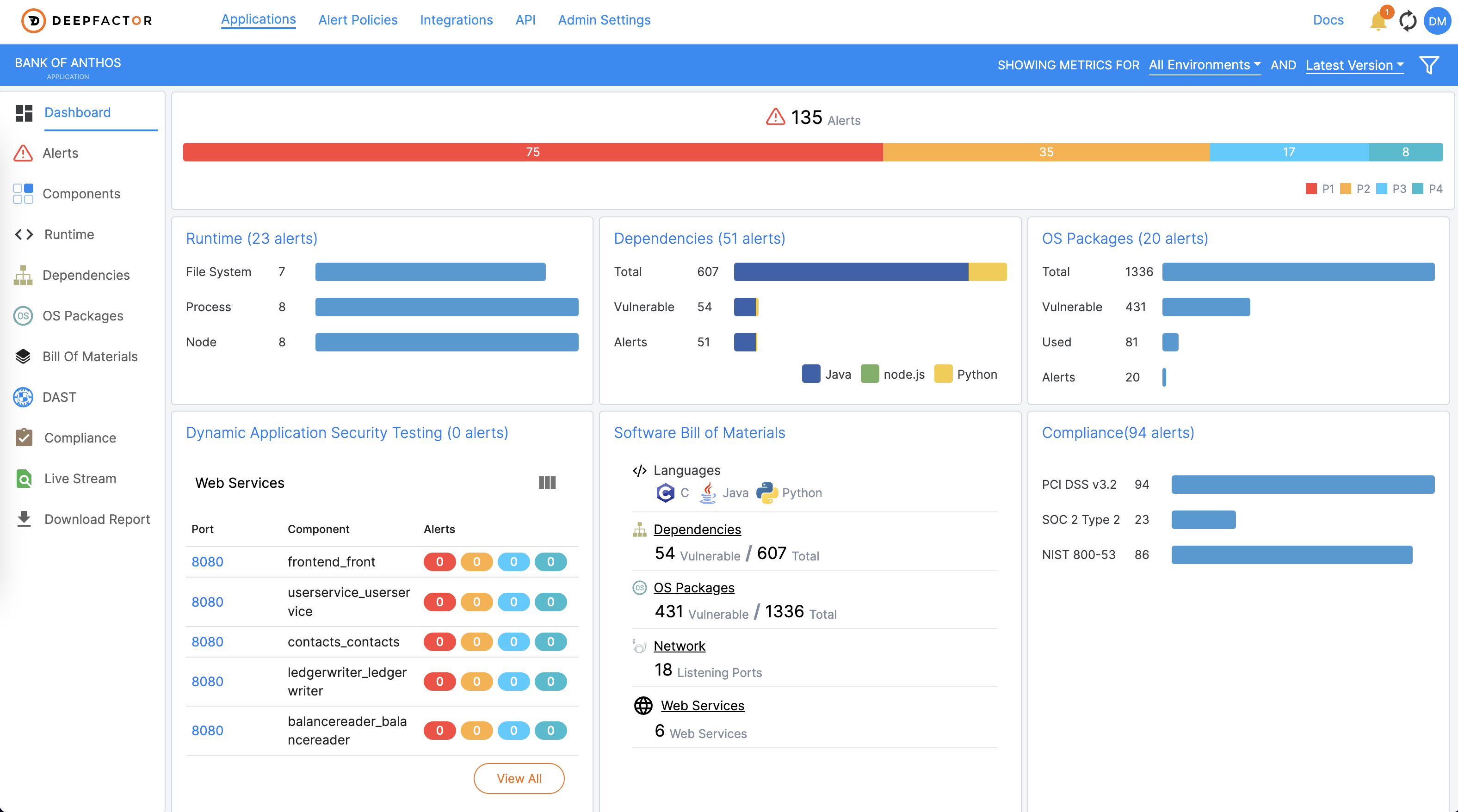Click the OS Packages link in SBOM

[x=694, y=588]
